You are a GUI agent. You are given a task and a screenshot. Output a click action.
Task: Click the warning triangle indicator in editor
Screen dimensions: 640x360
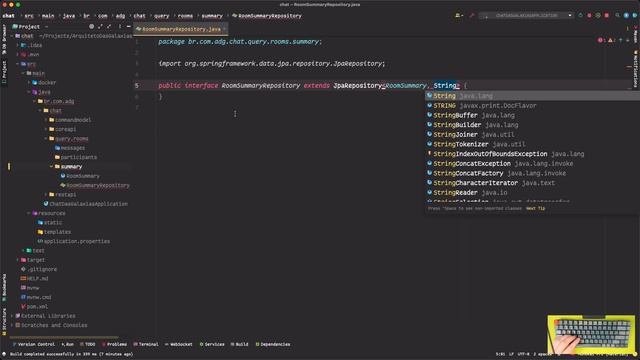[x=611, y=40]
